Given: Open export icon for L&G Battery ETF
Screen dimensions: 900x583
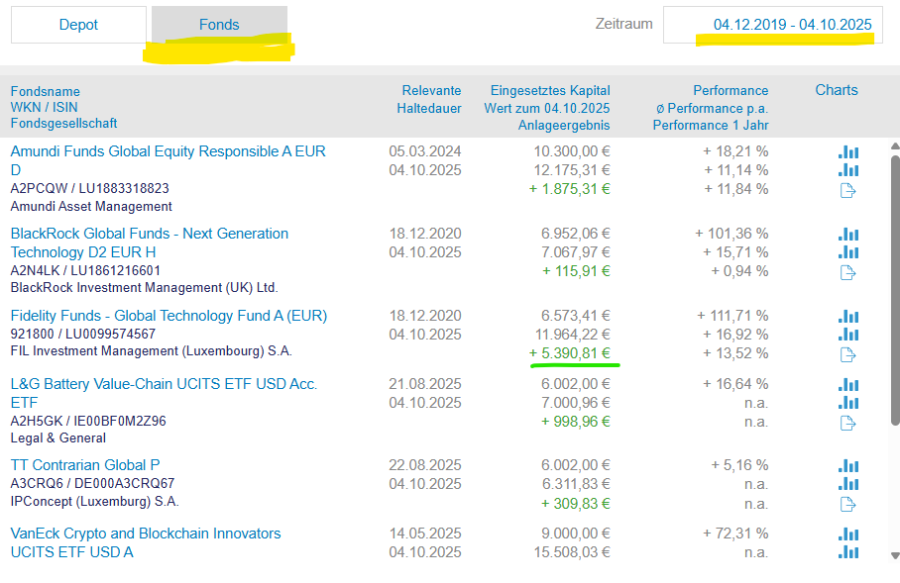Looking at the screenshot, I should coord(848,423).
